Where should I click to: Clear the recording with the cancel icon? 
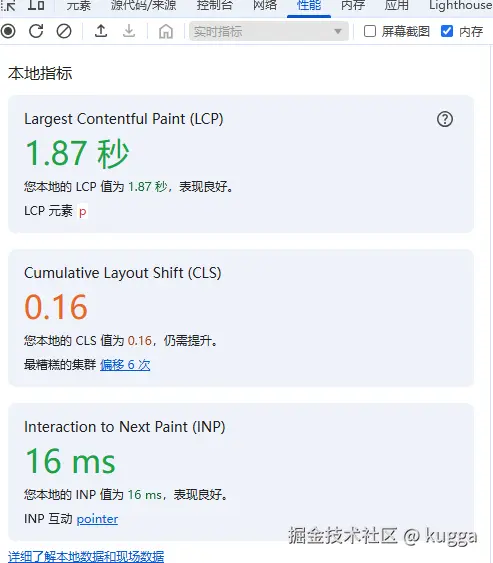(64, 31)
